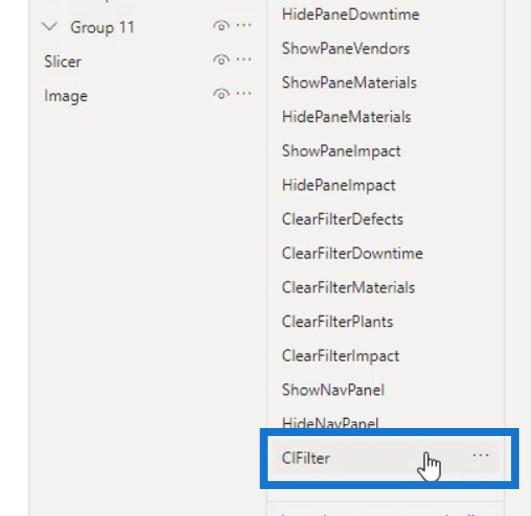Apply the ShowPaneImpact bookmark
The height and width of the screenshot is (516, 531).
pos(341,151)
